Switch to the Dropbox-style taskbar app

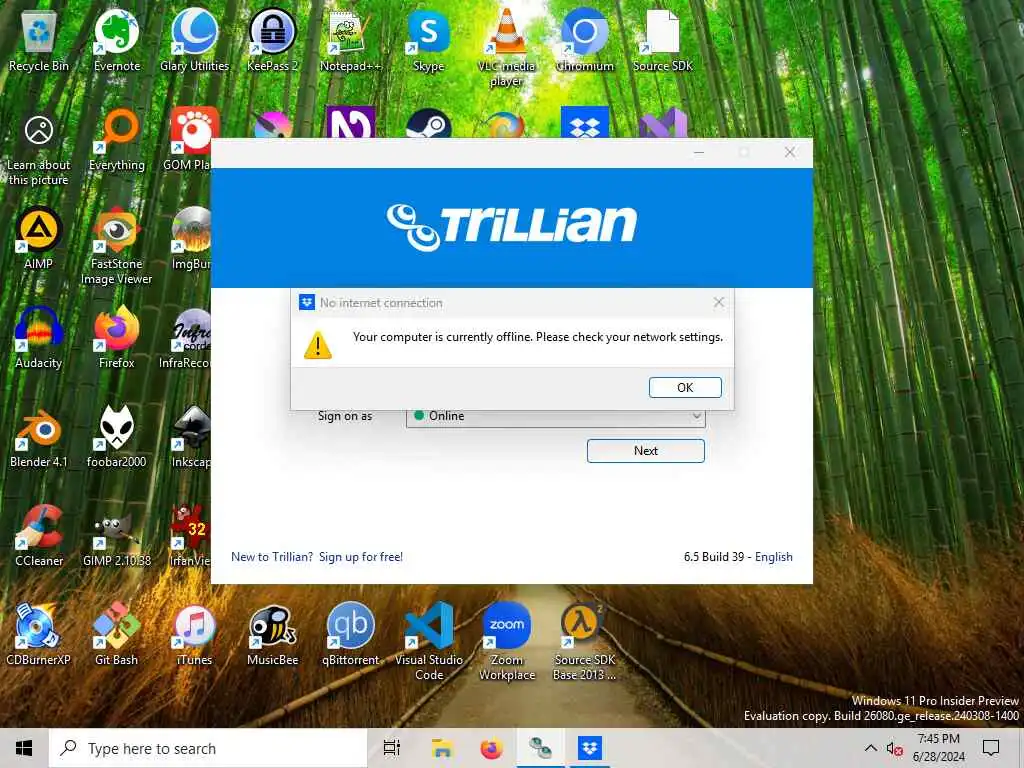tap(589, 748)
